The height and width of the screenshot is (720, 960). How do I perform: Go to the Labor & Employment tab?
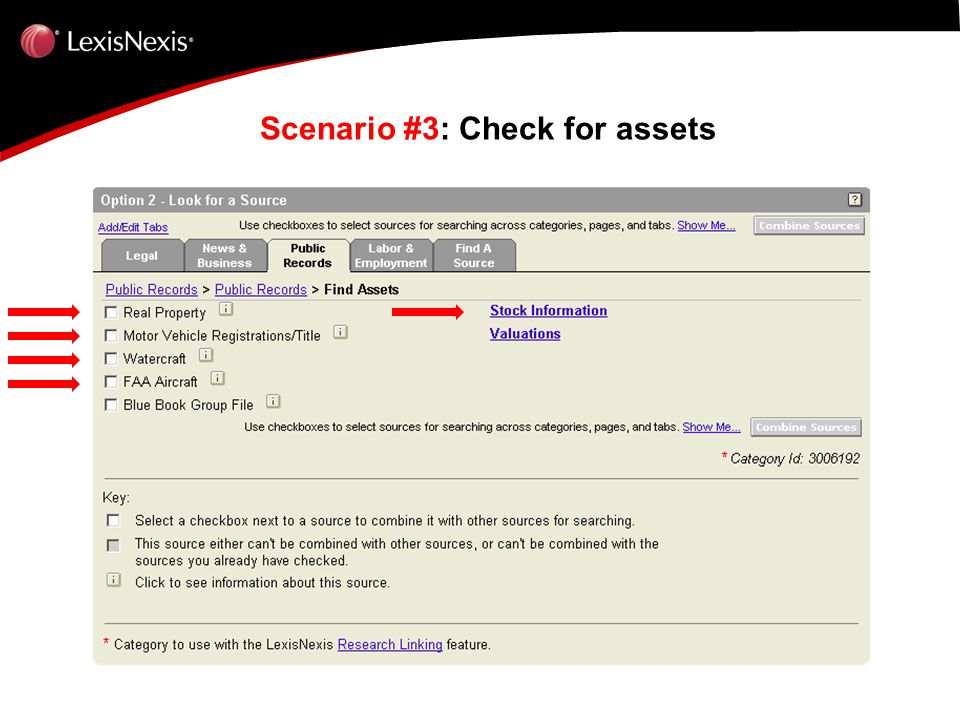click(391, 255)
